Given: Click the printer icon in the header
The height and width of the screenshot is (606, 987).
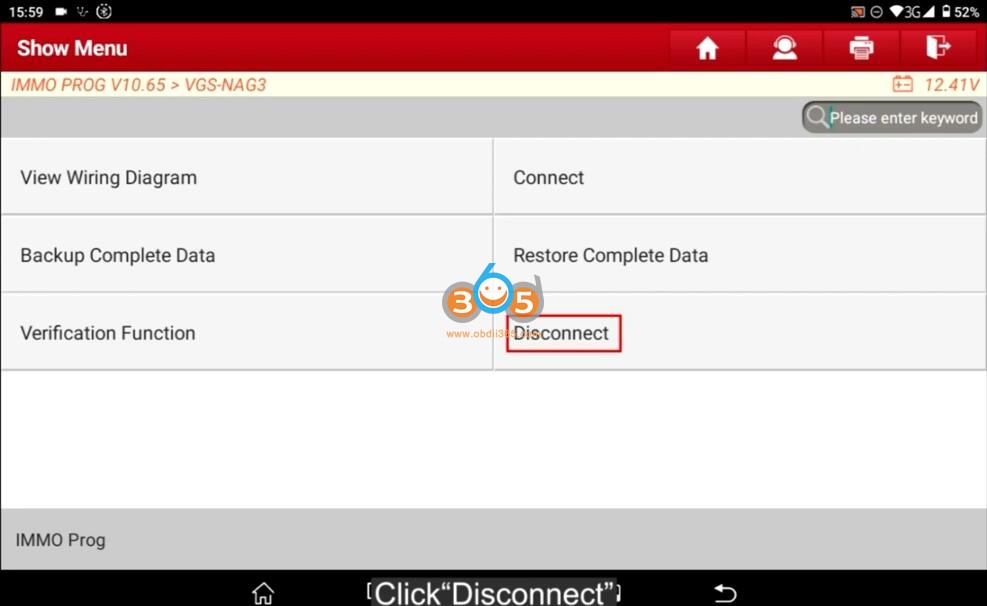Looking at the screenshot, I should [861, 48].
